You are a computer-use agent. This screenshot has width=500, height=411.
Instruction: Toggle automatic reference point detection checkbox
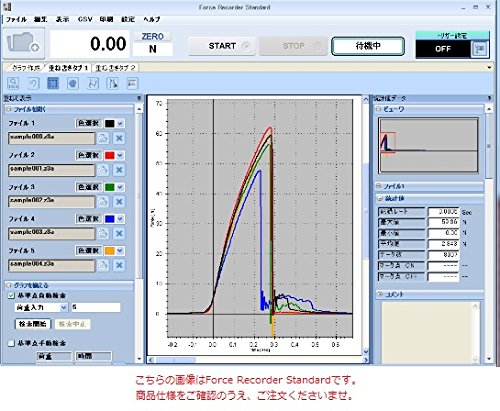11,296
